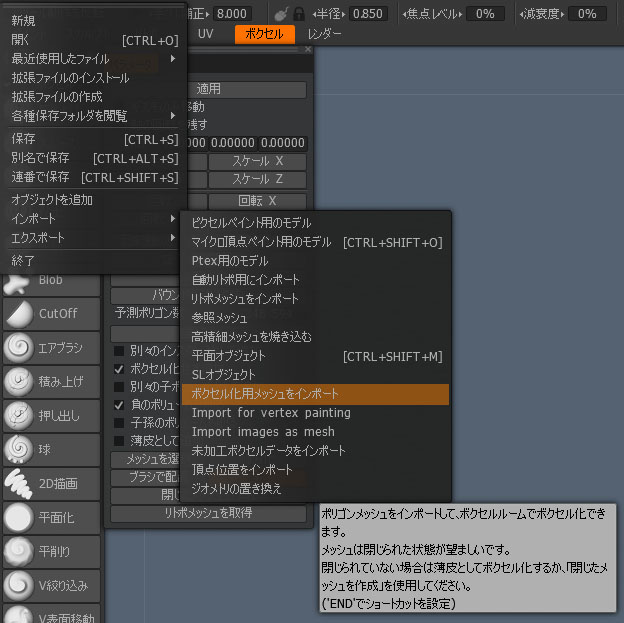Toggle the lock icon beside 半径
Viewport: 624px width, 623px height.
point(299,14)
